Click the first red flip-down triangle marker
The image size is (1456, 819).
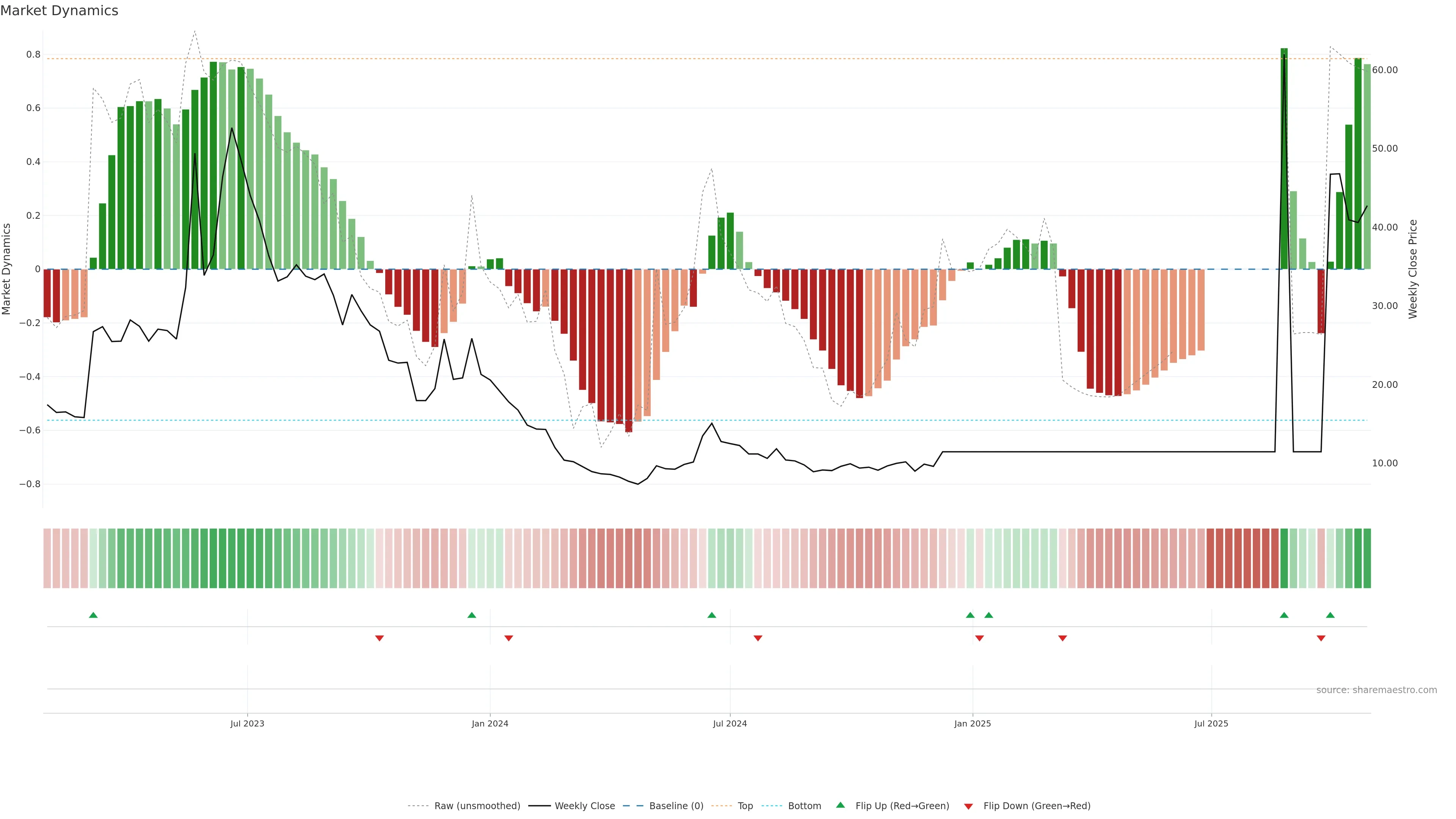(379, 638)
